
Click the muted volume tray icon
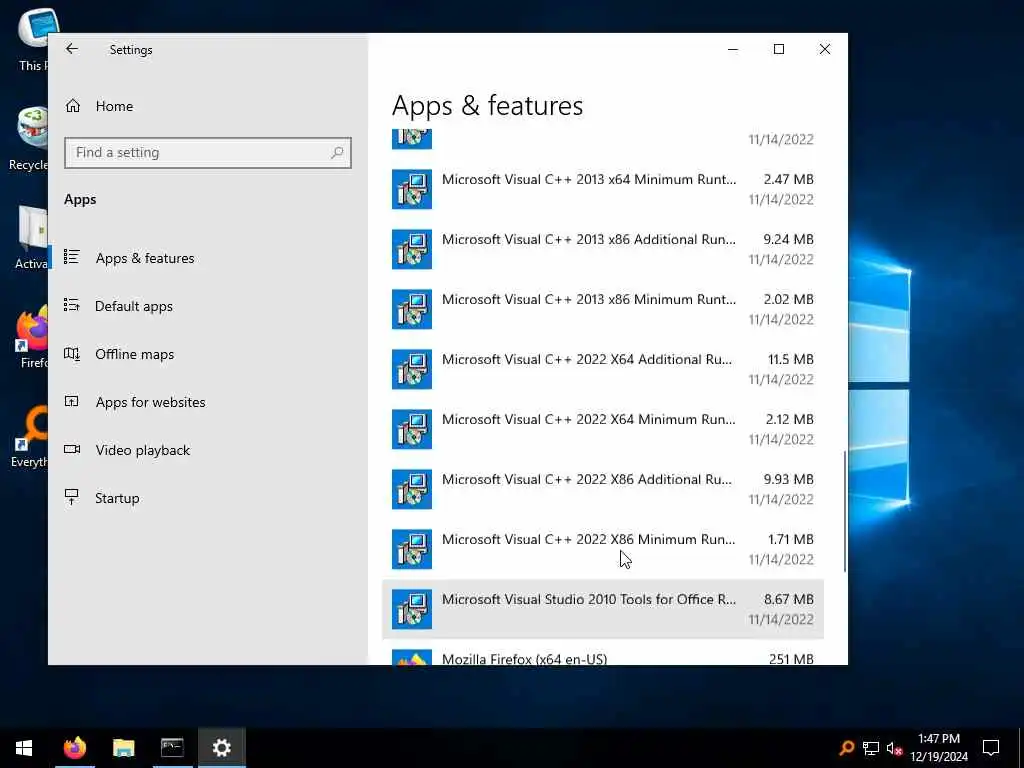click(x=895, y=748)
